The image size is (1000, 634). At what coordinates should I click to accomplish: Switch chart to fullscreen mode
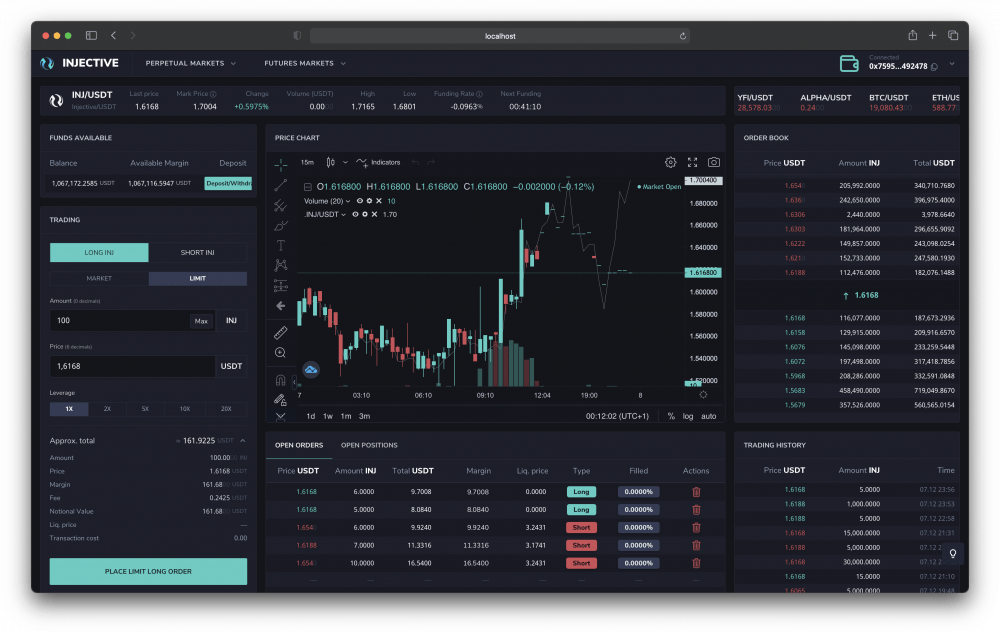click(692, 163)
